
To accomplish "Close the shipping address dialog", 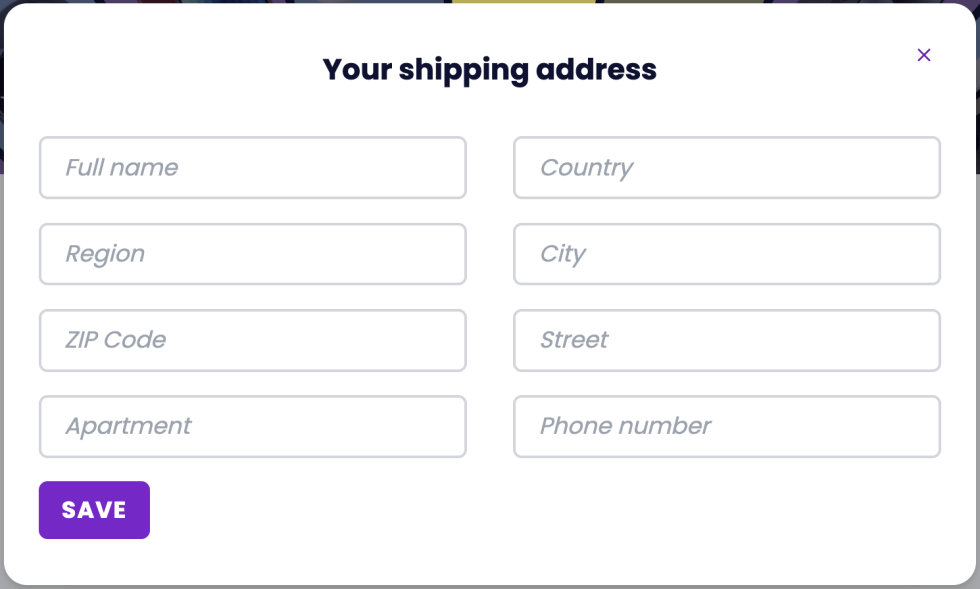I will pos(924,55).
